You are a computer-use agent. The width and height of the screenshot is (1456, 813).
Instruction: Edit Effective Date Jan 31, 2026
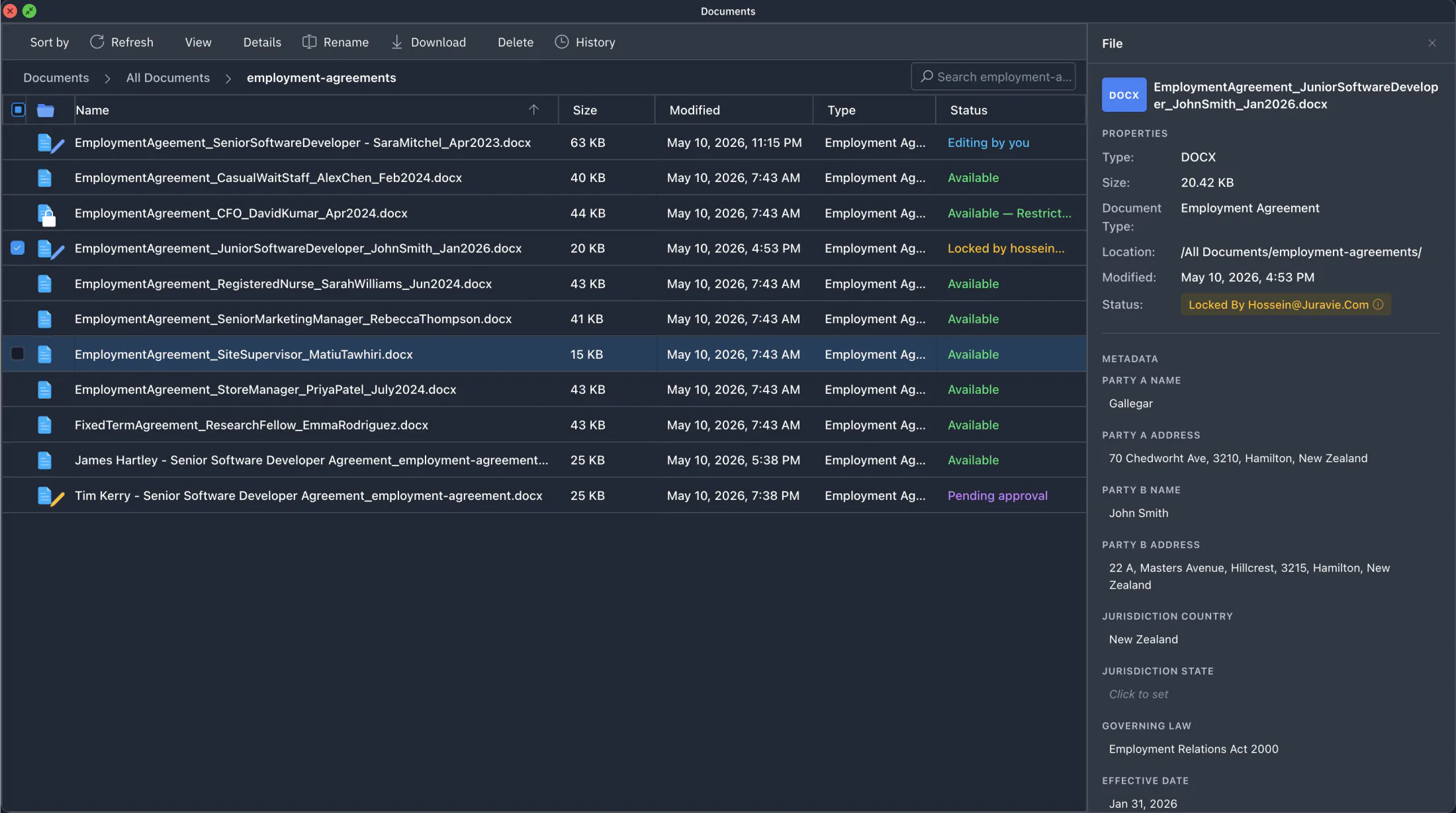click(1143, 803)
